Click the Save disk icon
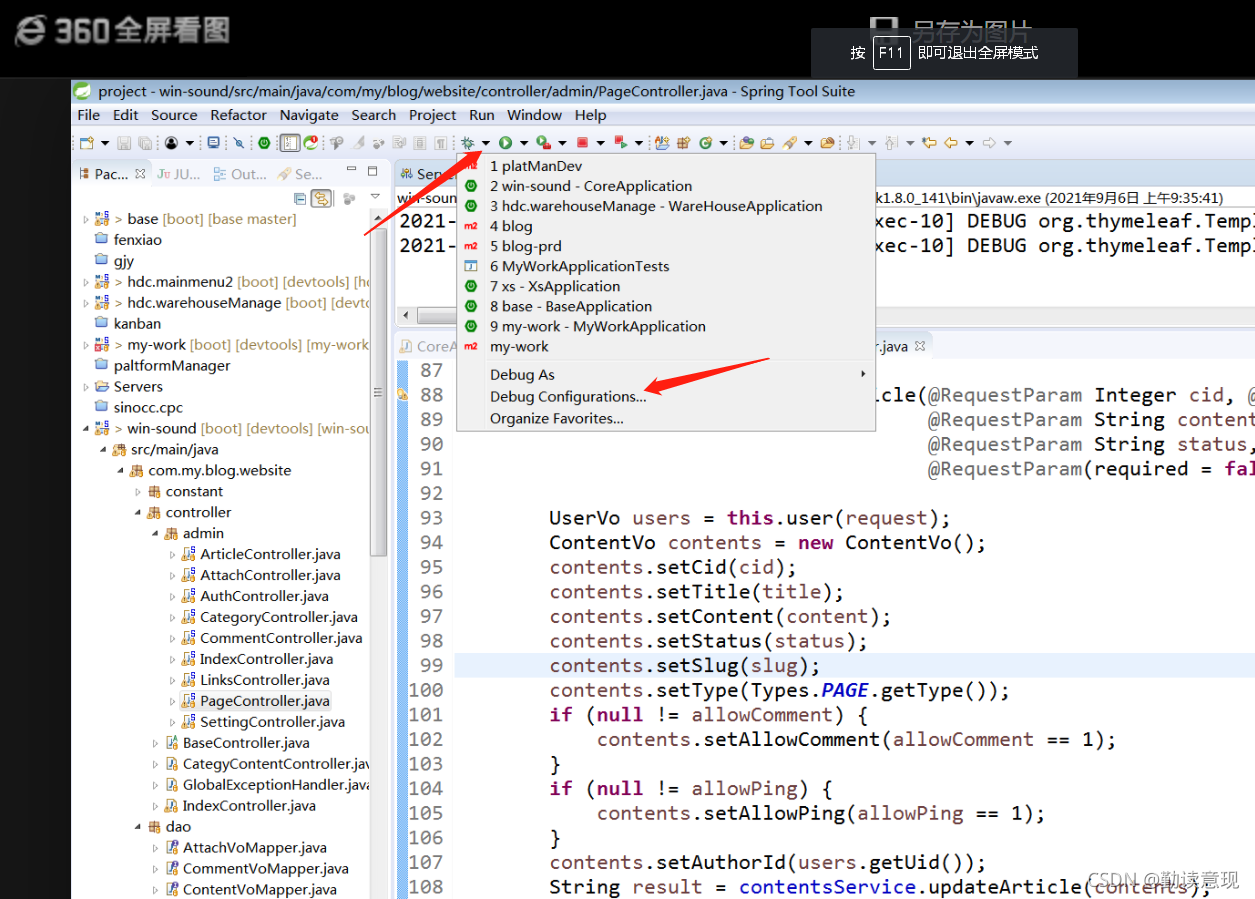 tap(124, 143)
